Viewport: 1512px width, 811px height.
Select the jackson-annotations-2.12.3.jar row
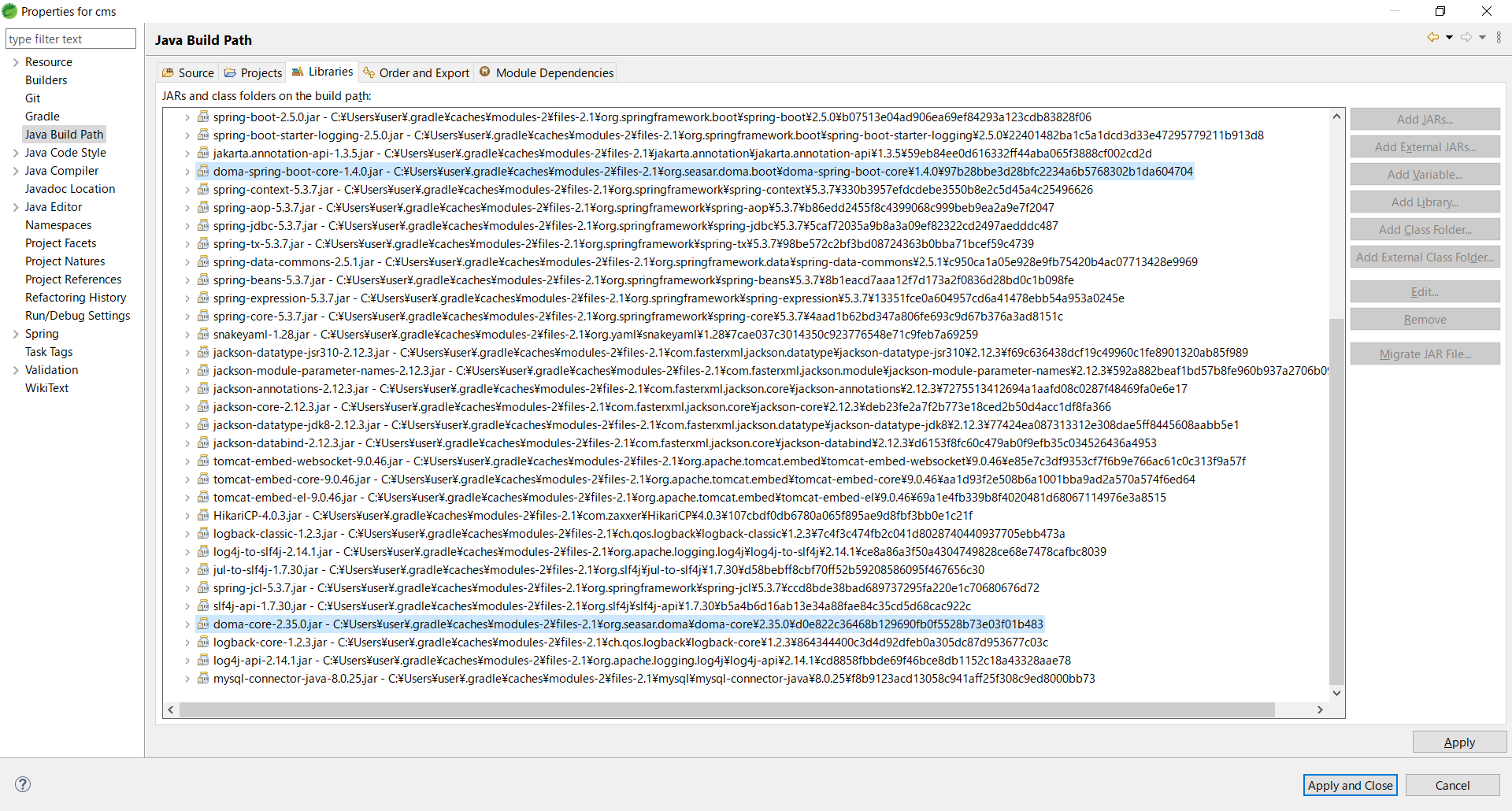pyautogui.click(x=700, y=388)
